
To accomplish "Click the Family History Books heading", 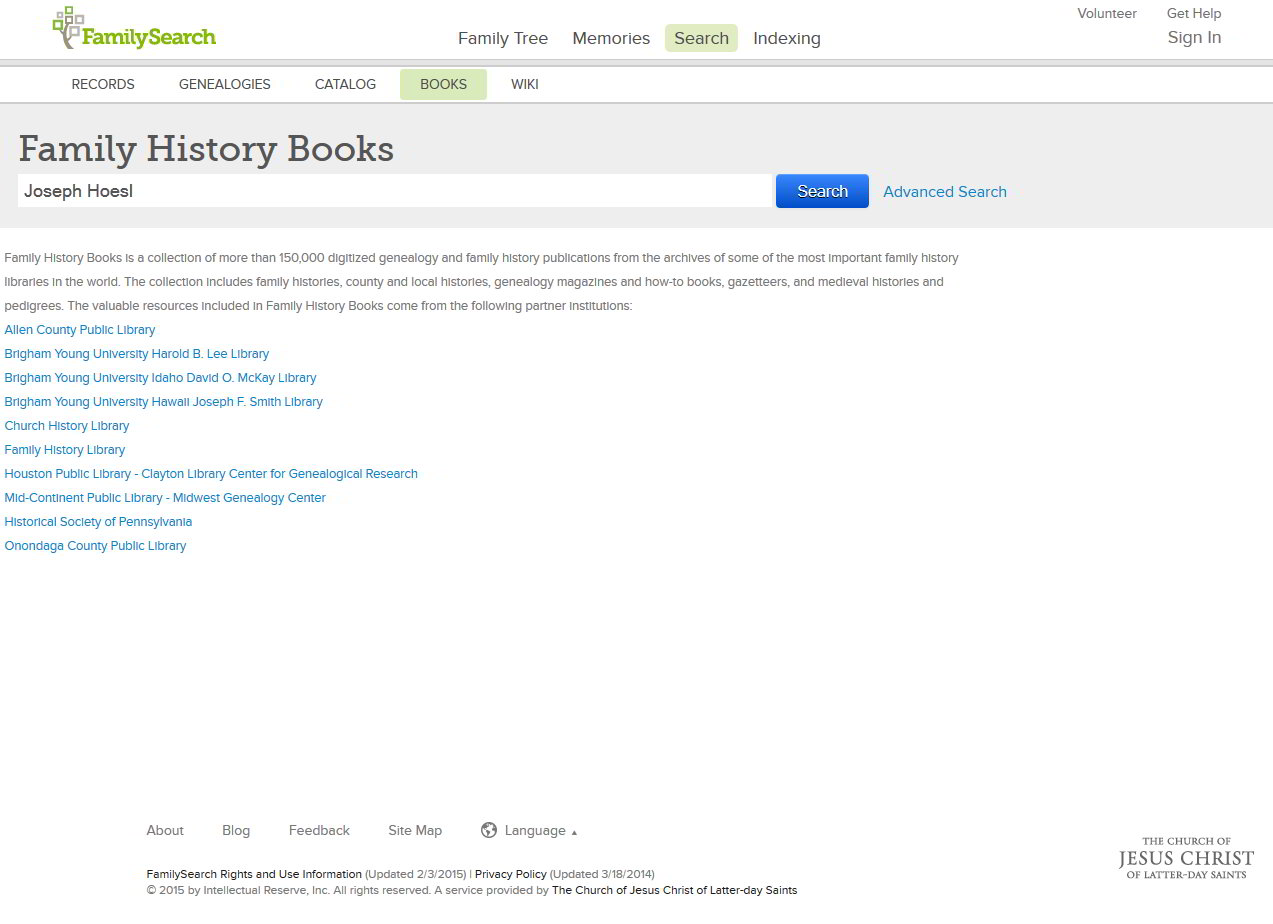I will click(206, 149).
